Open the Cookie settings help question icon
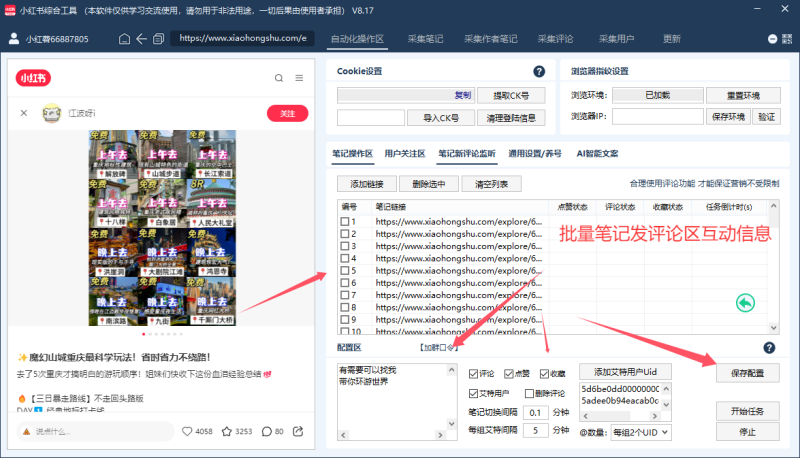The width and height of the screenshot is (800, 458). coord(539,71)
